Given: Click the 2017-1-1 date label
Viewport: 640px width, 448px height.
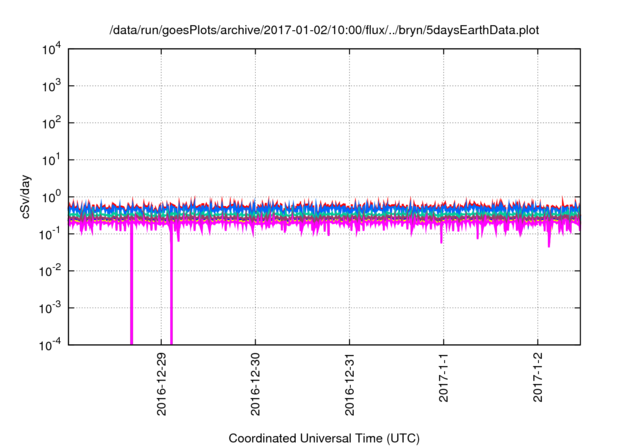Looking at the screenshot, I should pos(444,377).
